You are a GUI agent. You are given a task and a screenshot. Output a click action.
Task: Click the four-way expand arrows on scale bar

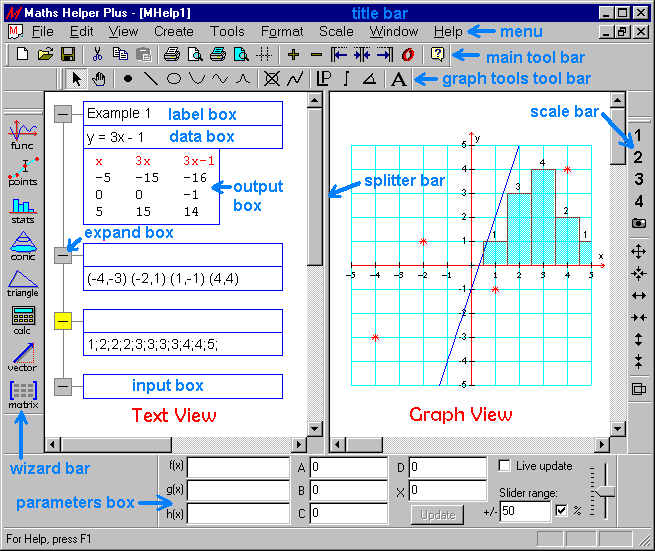pos(638,251)
